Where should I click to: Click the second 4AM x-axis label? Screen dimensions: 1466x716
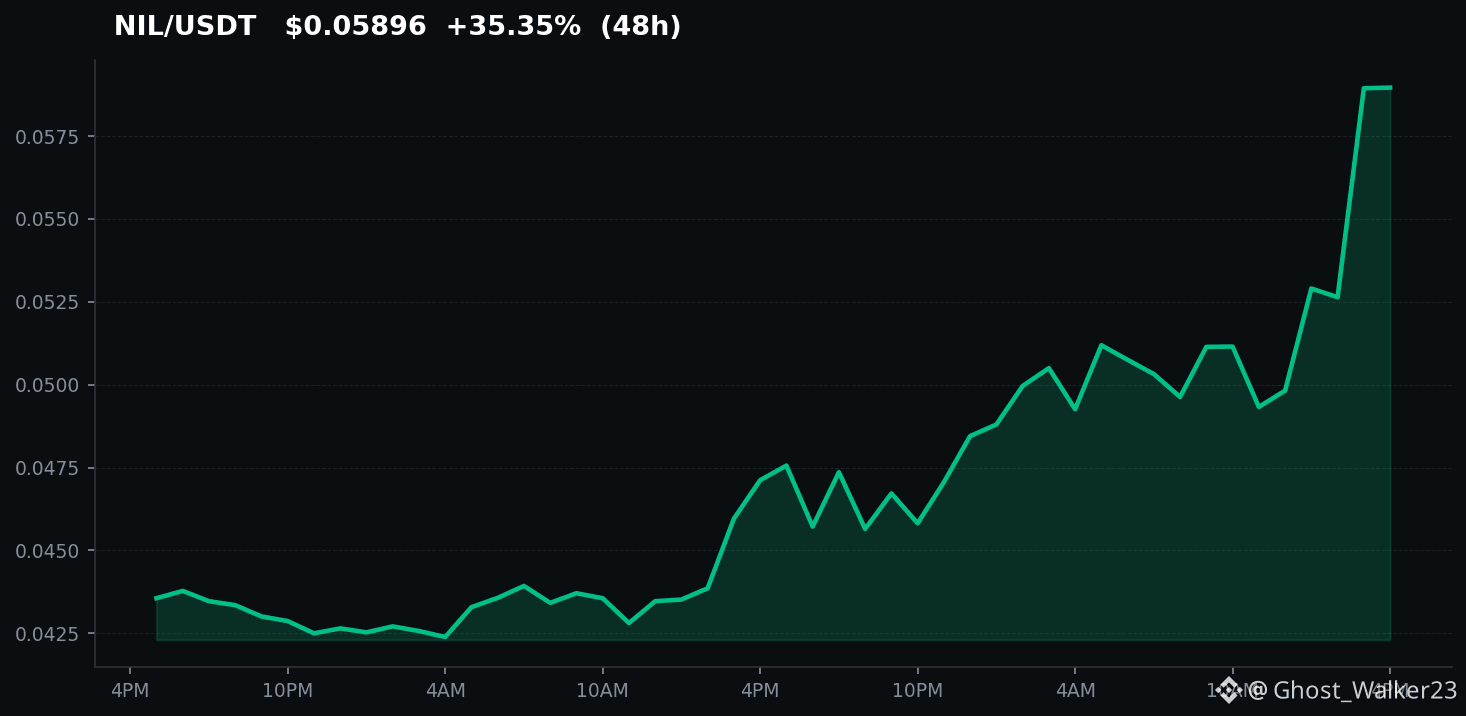point(1075,691)
